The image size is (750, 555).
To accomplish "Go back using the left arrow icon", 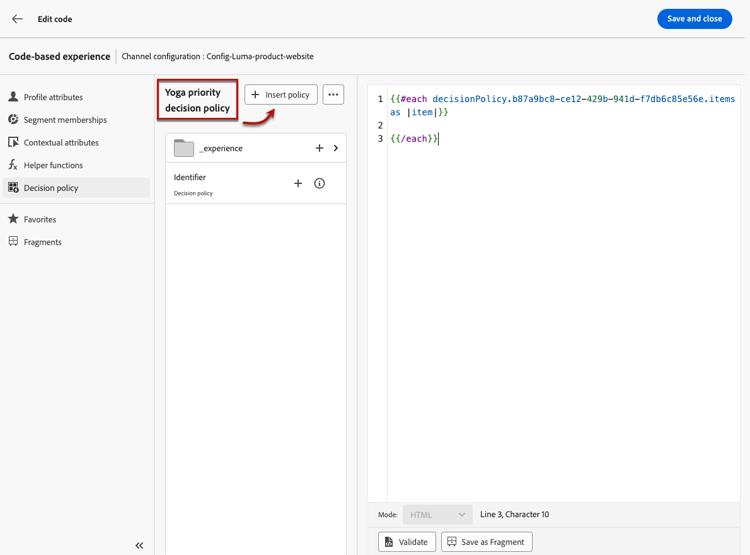I will click(x=17, y=19).
